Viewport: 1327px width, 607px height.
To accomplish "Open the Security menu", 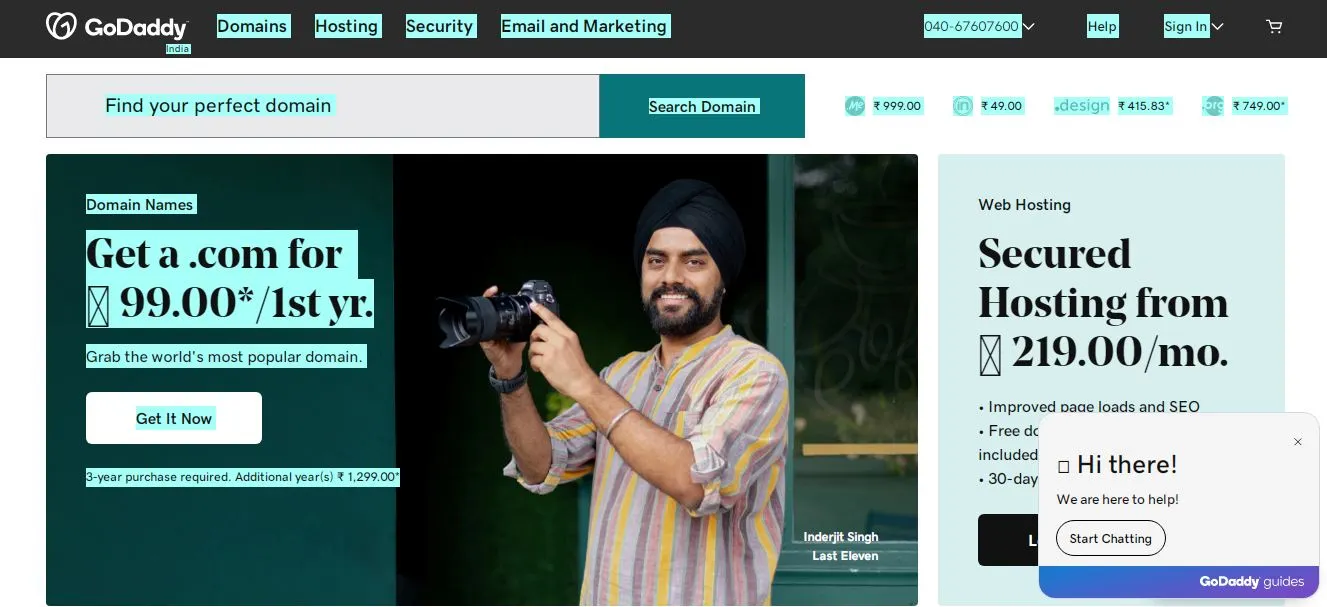I will pos(439,27).
